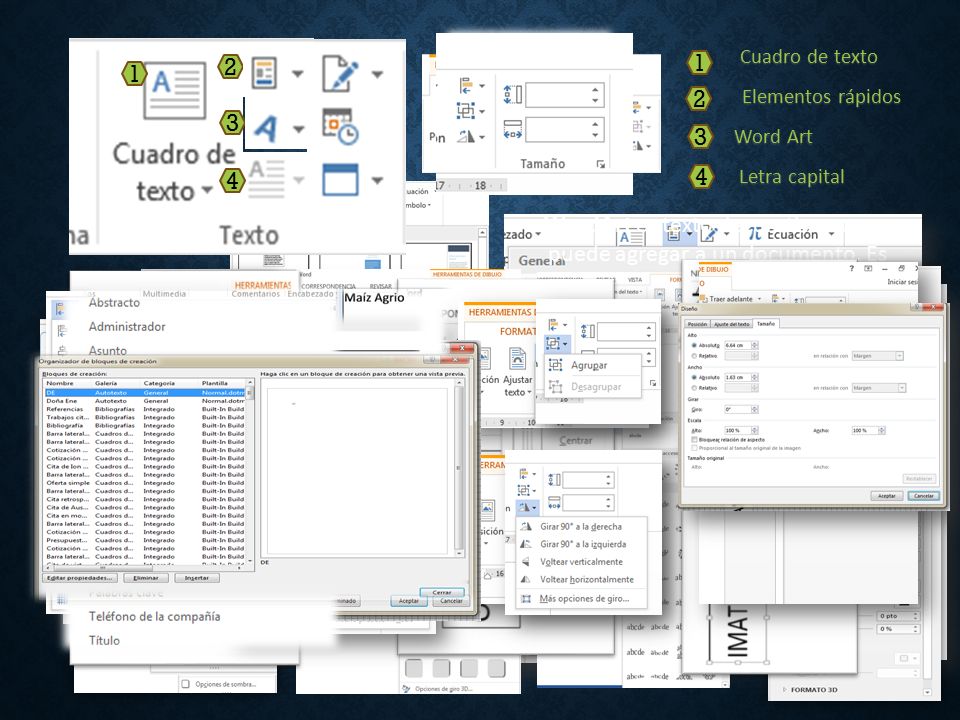
Task: Click the highlighted group icon above Agrupar
Action: (553, 343)
